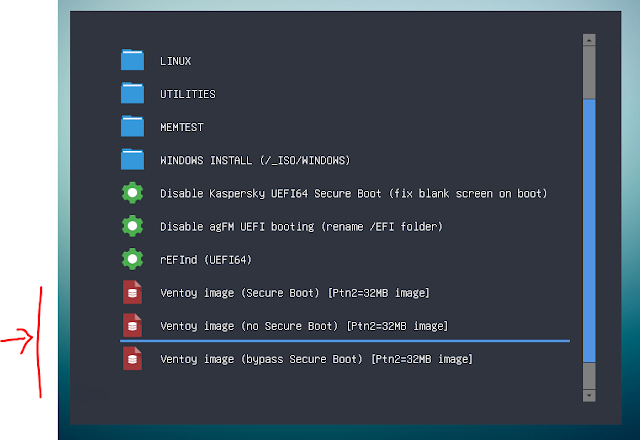This screenshot has width=640, height=440.
Task: Click image icon for Ventoy (Secure Boot)
Action: coord(132,292)
